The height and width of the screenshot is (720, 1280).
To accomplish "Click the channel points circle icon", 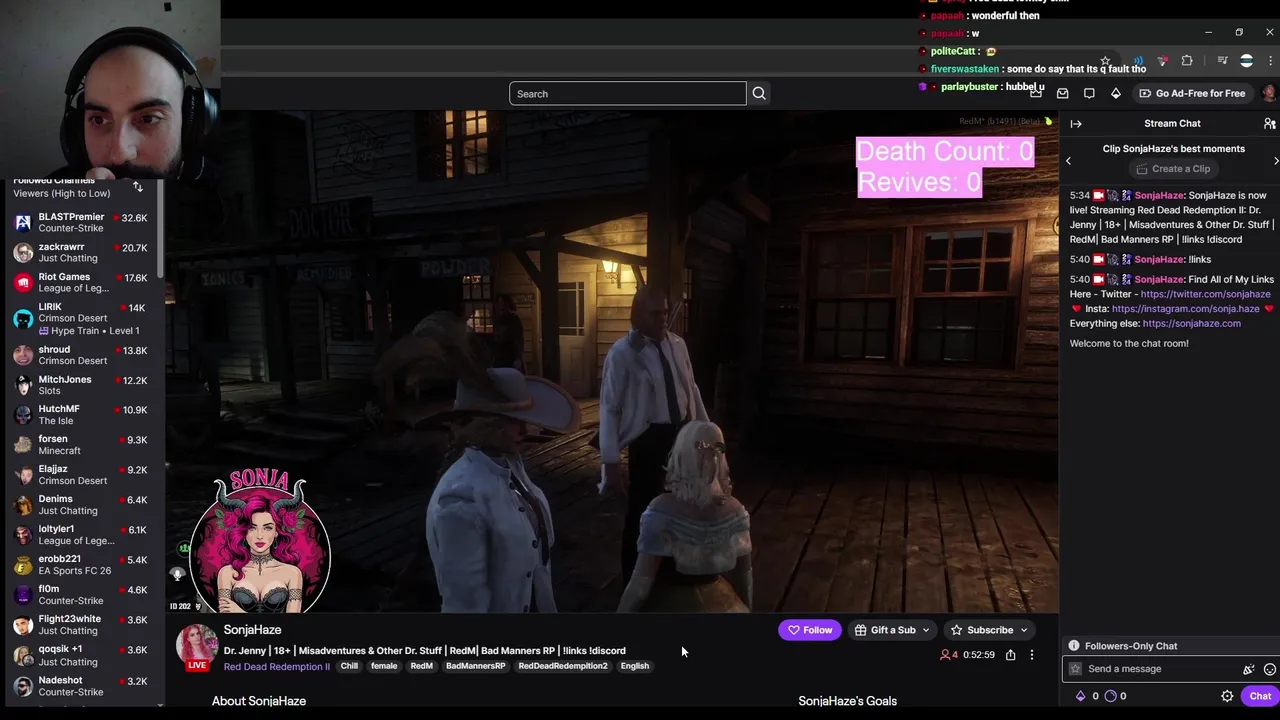I will point(1110,696).
